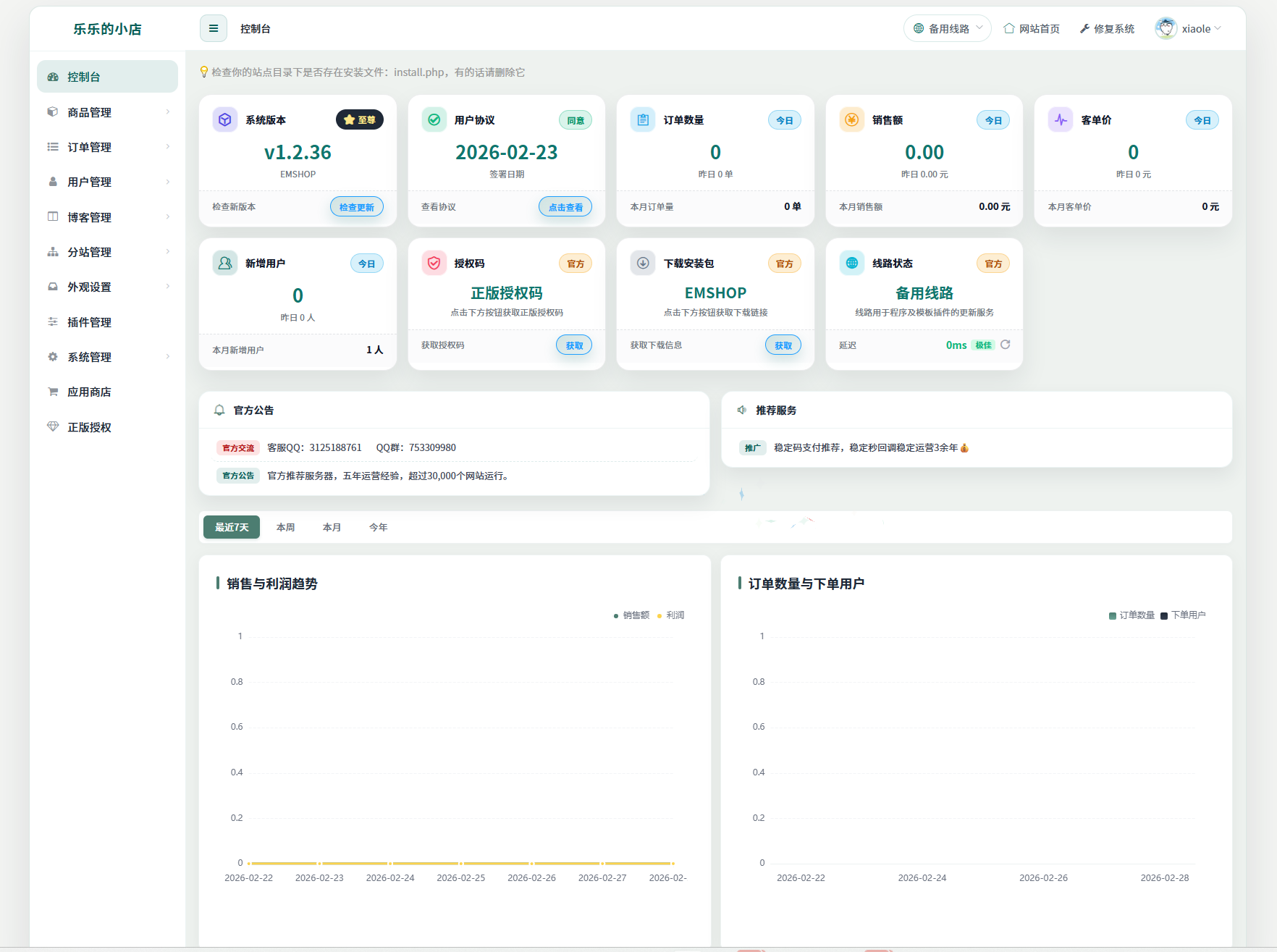Click the 订单管理 sidebar icon
1277x952 pixels.
pyautogui.click(x=53, y=147)
